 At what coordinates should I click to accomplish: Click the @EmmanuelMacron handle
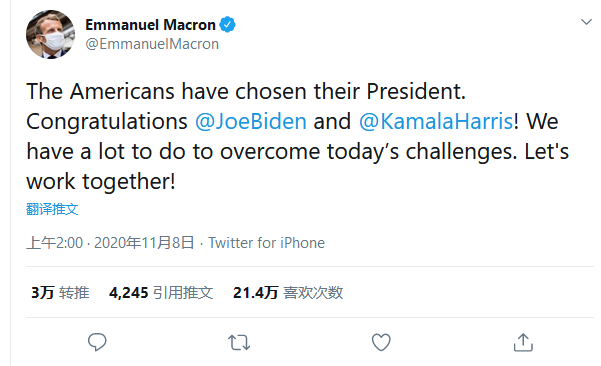click(x=152, y=44)
